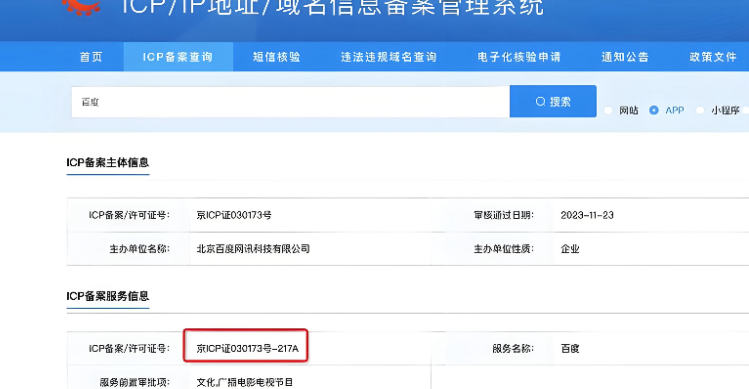Screen dimensions: 749x389
Task: Click the service license 京ICP证030173号-217A
Action: tap(247, 348)
